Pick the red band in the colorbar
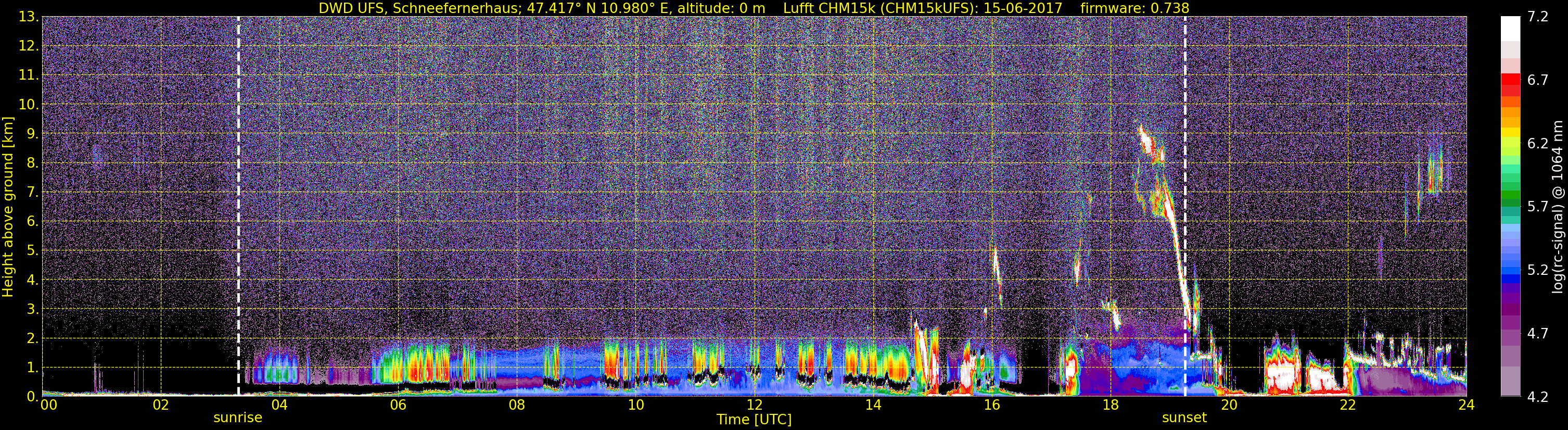The height and width of the screenshot is (430, 1568). 1511,80
